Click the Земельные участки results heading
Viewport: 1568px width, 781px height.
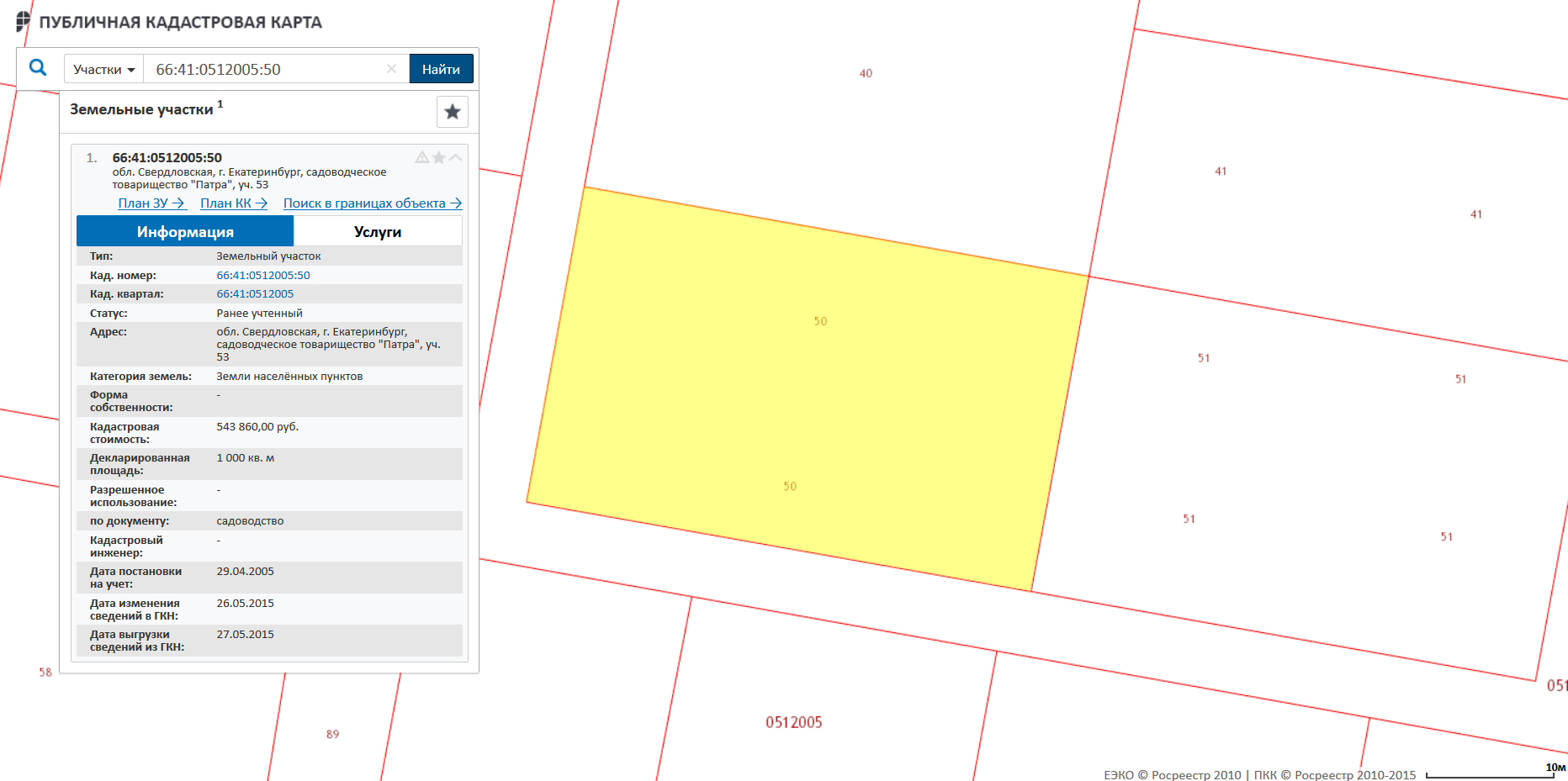pyautogui.click(x=141, y=110)
